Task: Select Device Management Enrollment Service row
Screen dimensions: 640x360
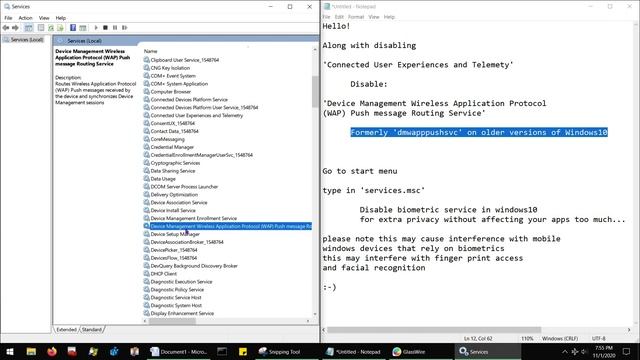Action: click(x=193, y=218)
